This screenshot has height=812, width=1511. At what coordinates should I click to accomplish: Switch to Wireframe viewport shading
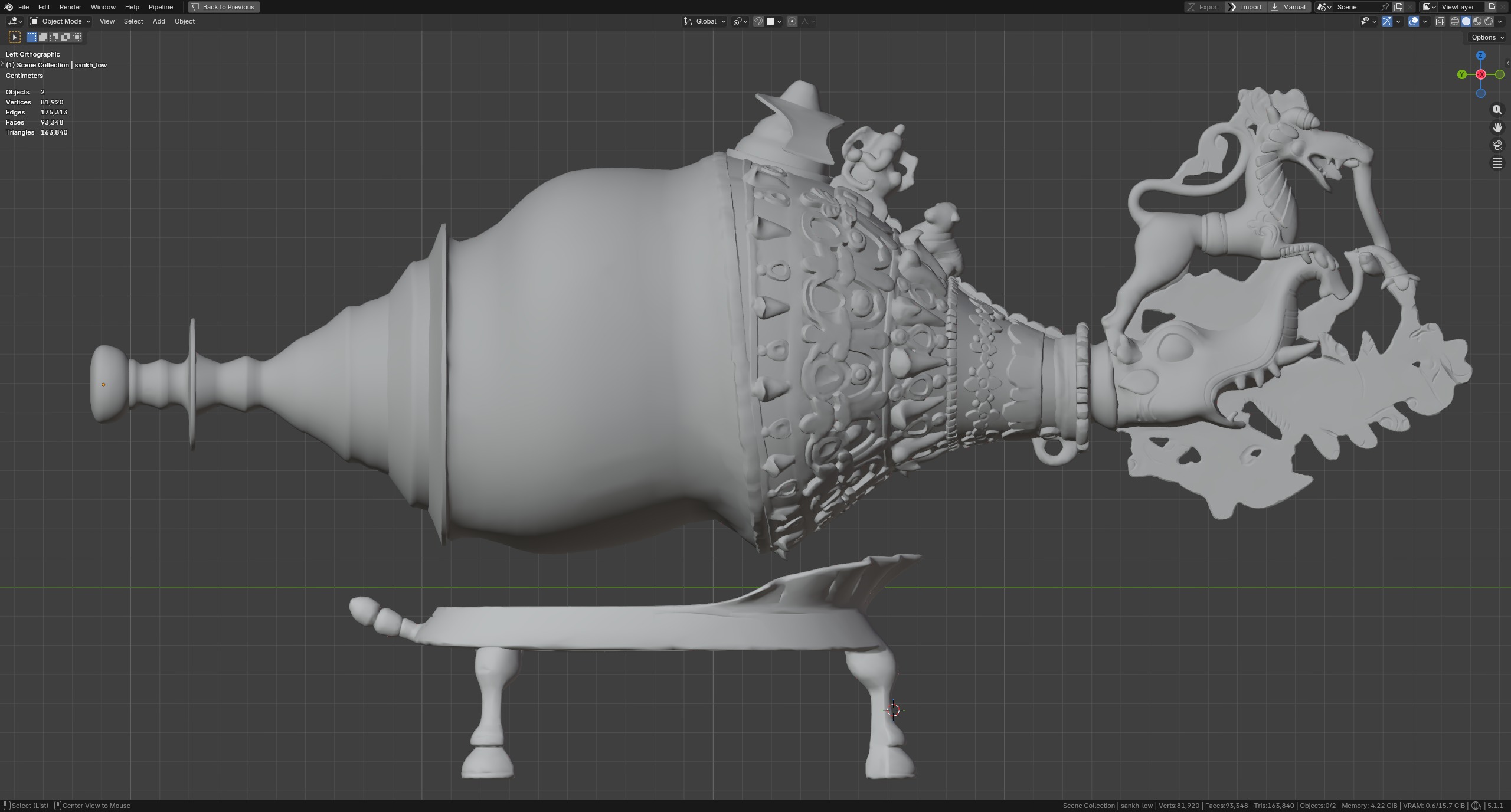1455,21
